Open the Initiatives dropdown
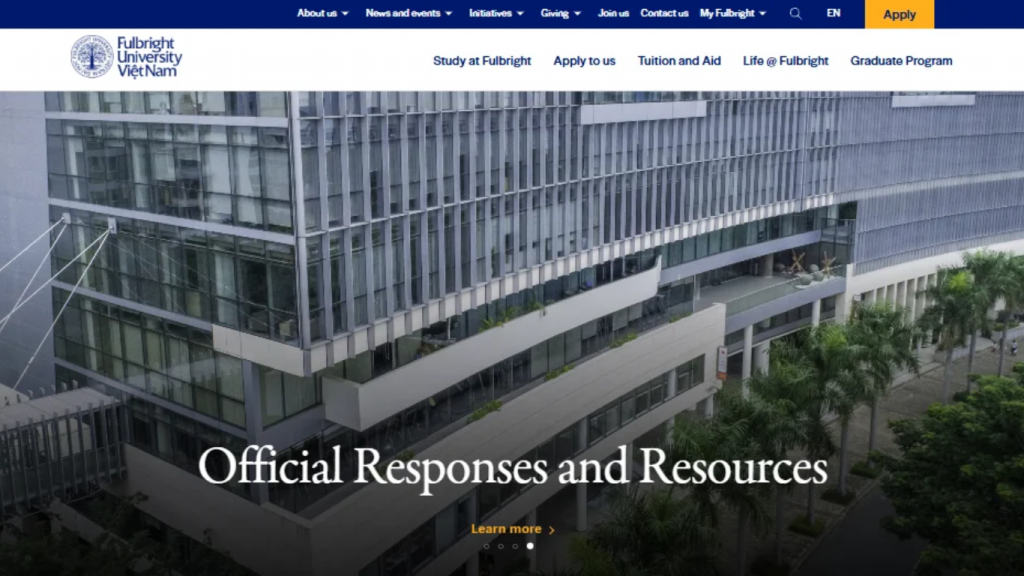Viewport: 1024px width, 576px height. (x=491, y=14)
